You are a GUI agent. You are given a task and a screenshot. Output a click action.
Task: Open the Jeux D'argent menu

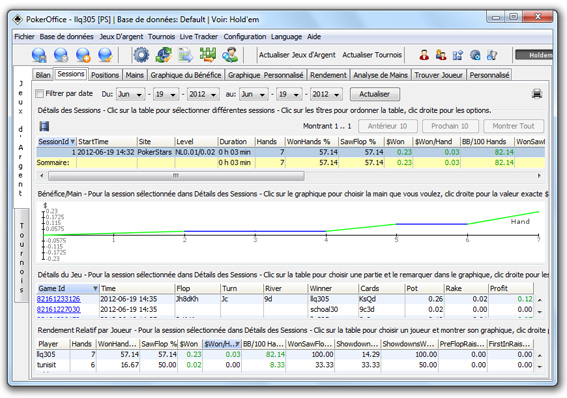121,37
